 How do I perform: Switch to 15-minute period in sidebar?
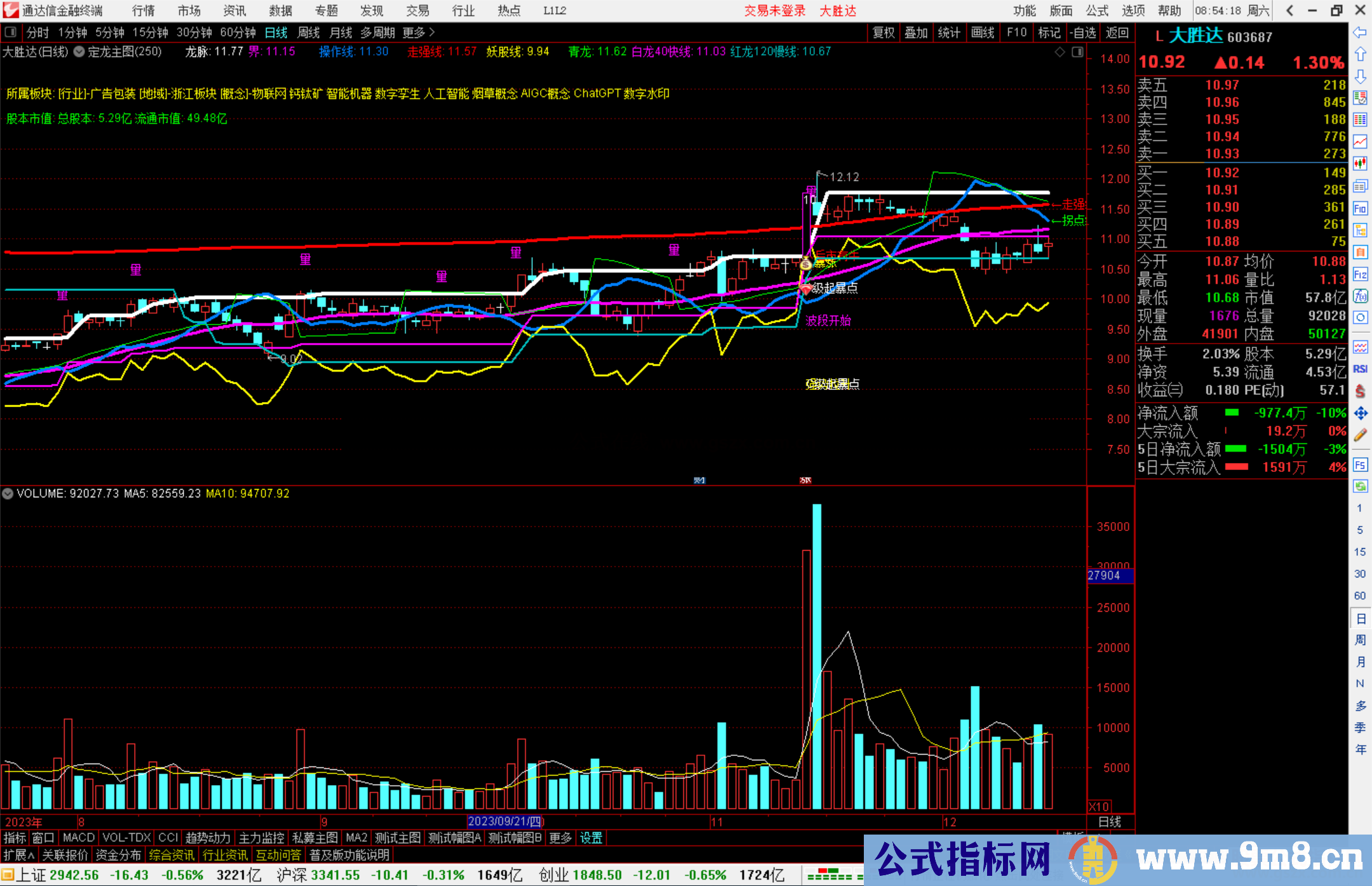coord(1359,552)
